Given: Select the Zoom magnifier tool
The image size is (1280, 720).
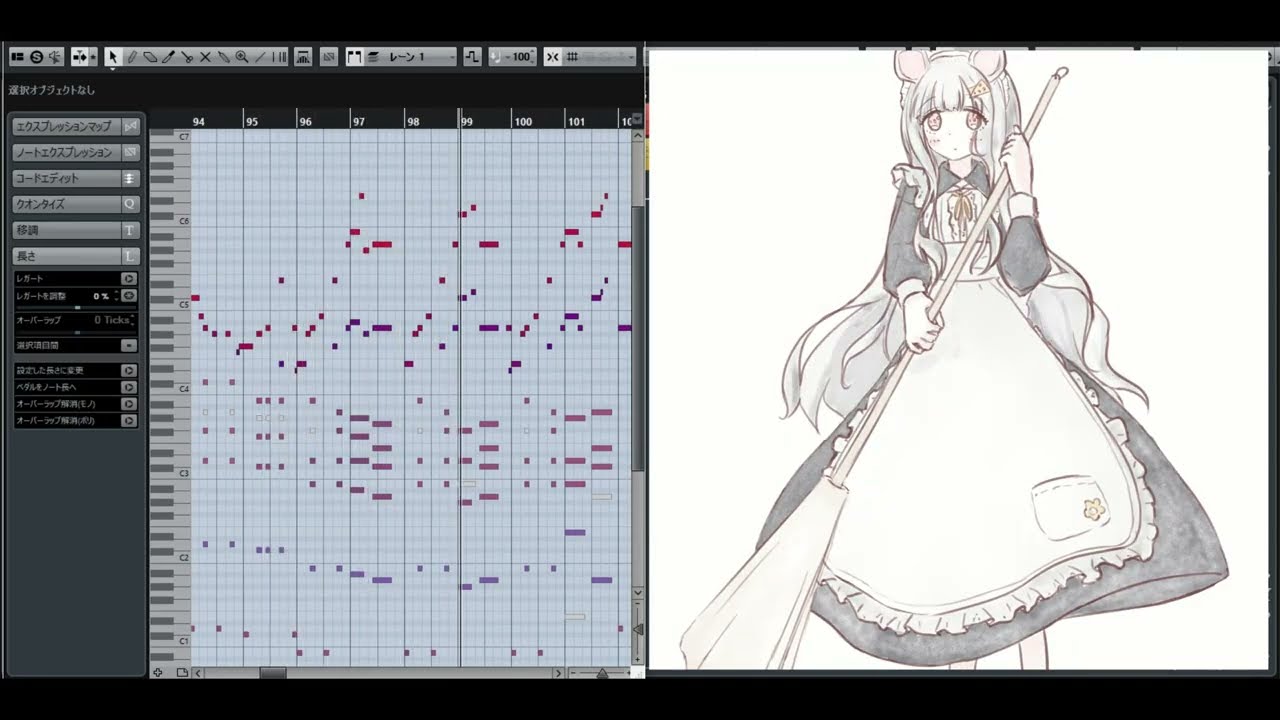Looking at the screenshot, I should 242,57.
